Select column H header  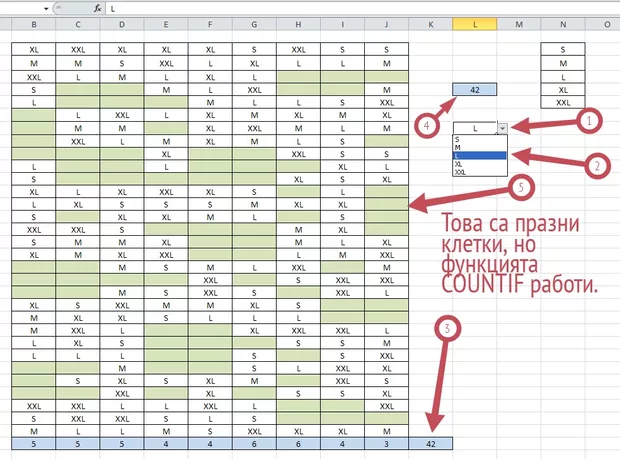[x=298, y=25]
